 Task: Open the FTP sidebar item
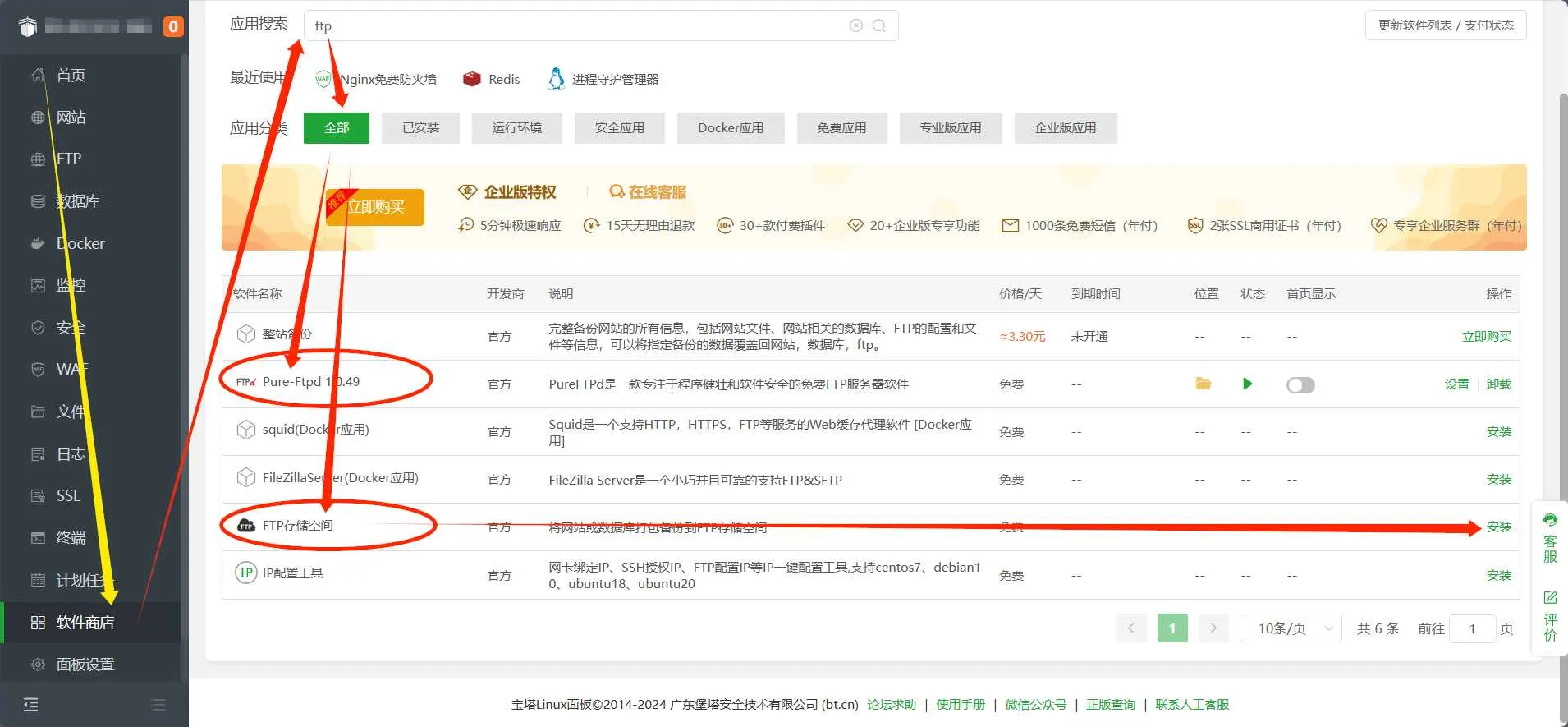click(90, 159)
